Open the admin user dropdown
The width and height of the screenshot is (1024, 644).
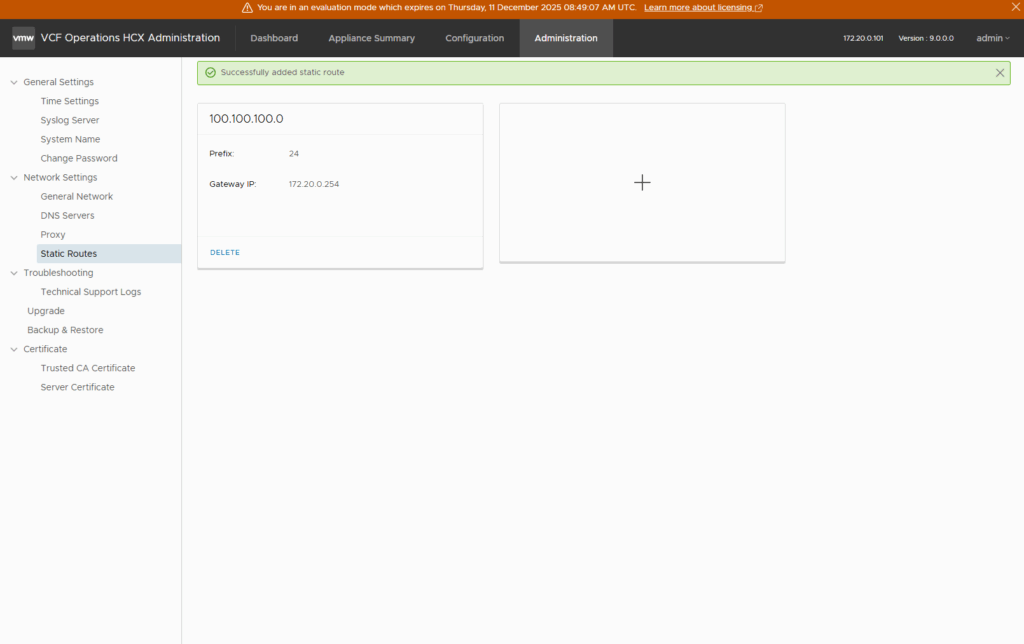click(992, 38)
